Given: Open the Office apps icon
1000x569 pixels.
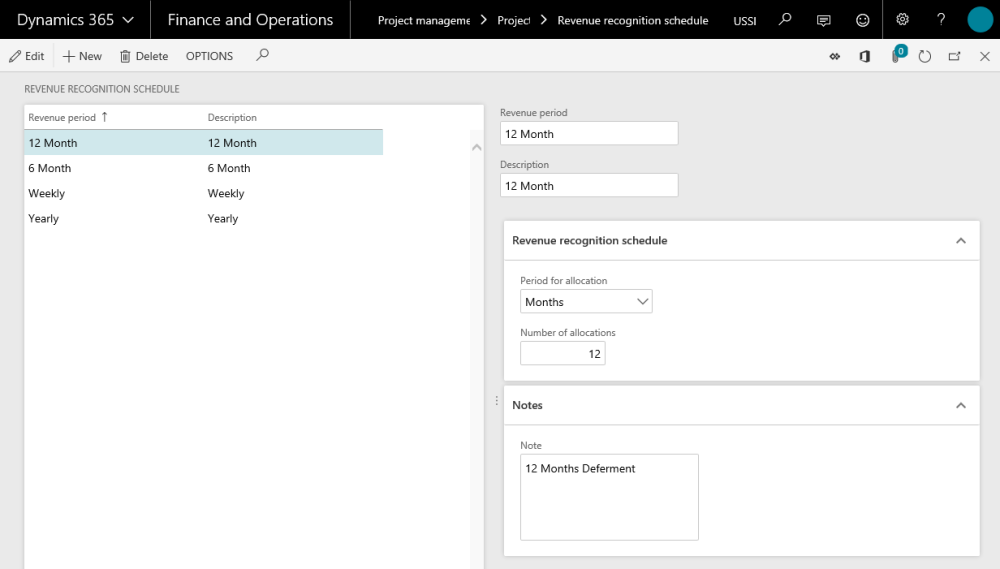Looking at the screenshot, I should click(x=865, y=57).
